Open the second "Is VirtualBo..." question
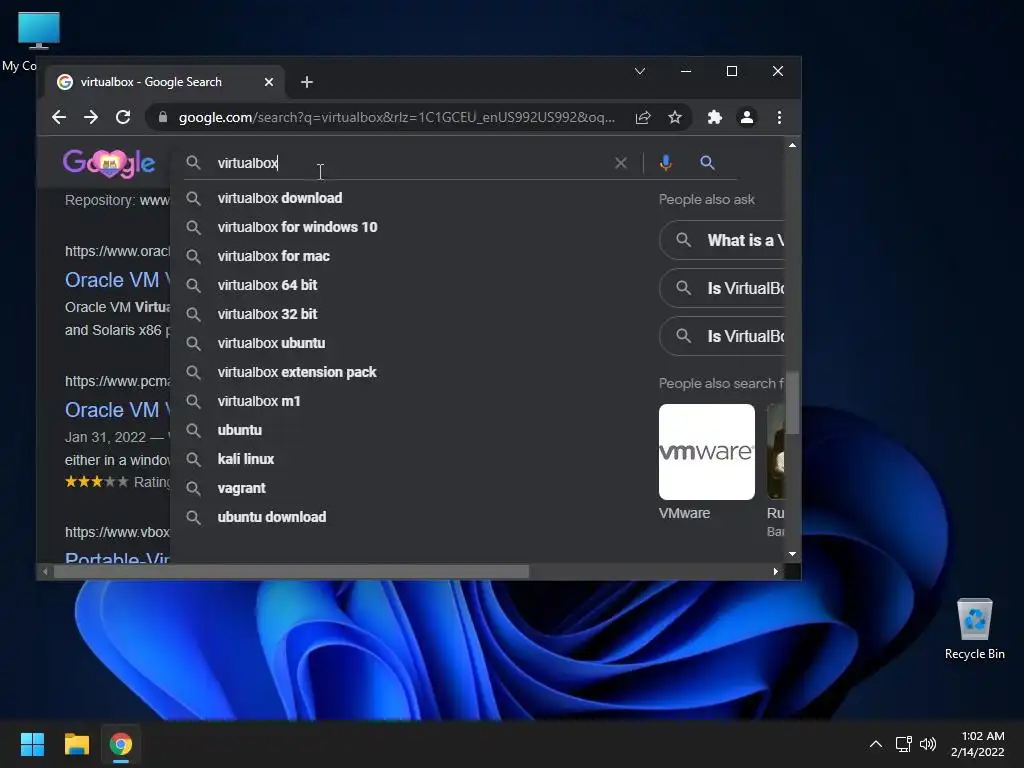1024x768 pixels. point(722,337)
